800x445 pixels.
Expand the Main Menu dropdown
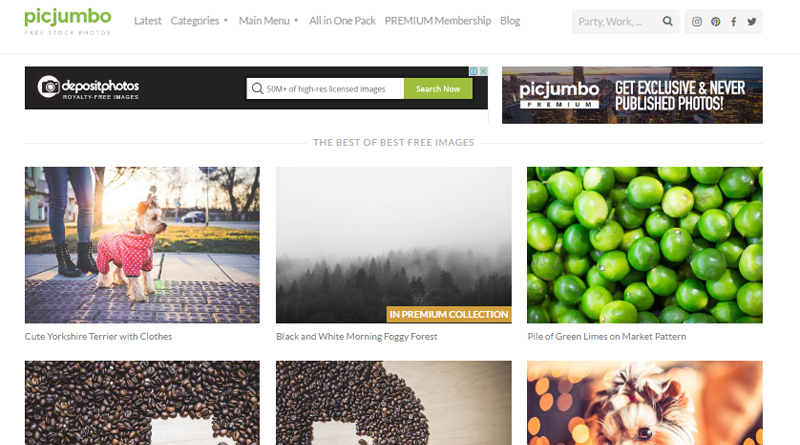pos(268,21)
